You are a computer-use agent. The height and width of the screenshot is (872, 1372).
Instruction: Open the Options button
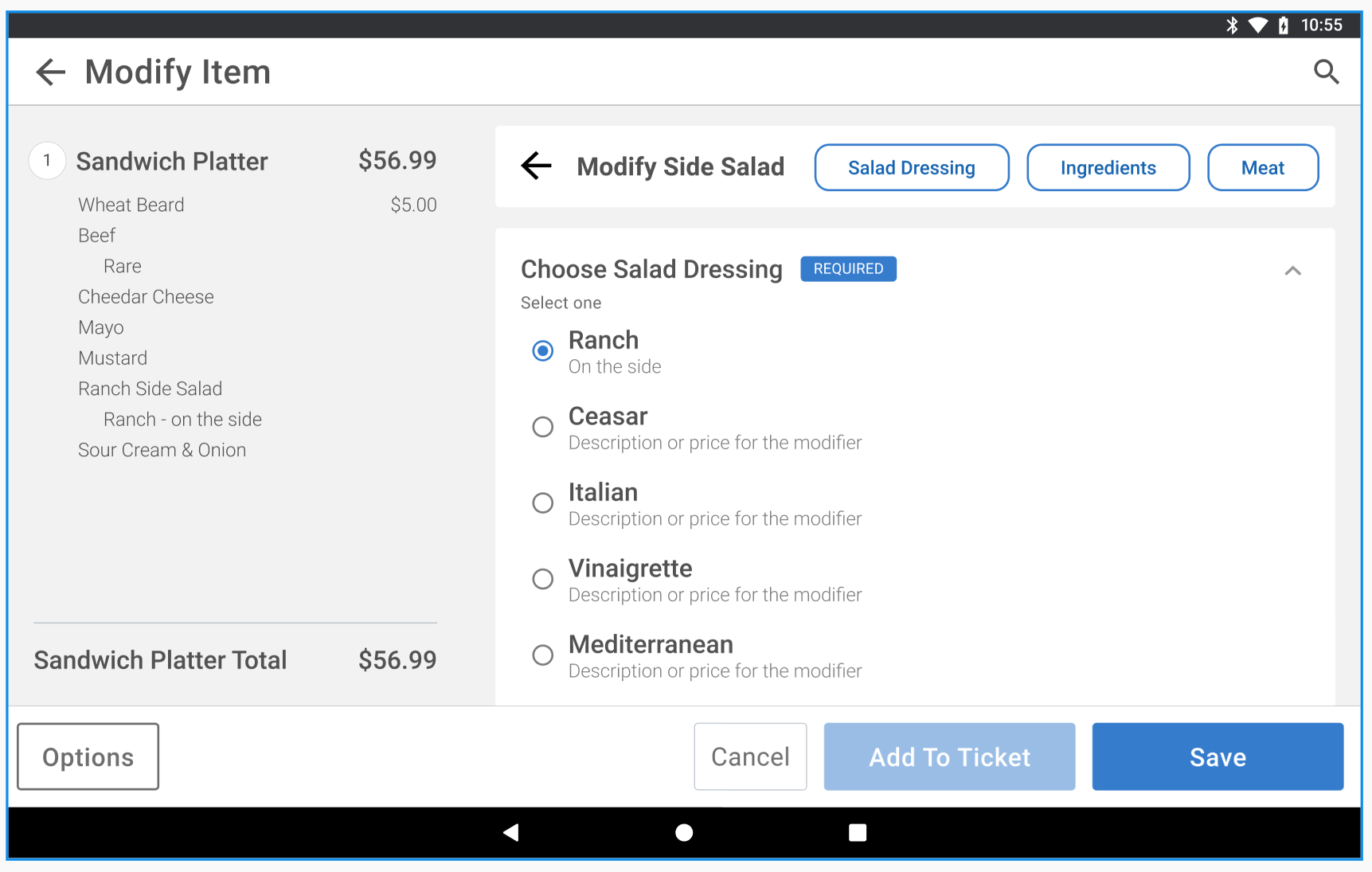point(88,757)
